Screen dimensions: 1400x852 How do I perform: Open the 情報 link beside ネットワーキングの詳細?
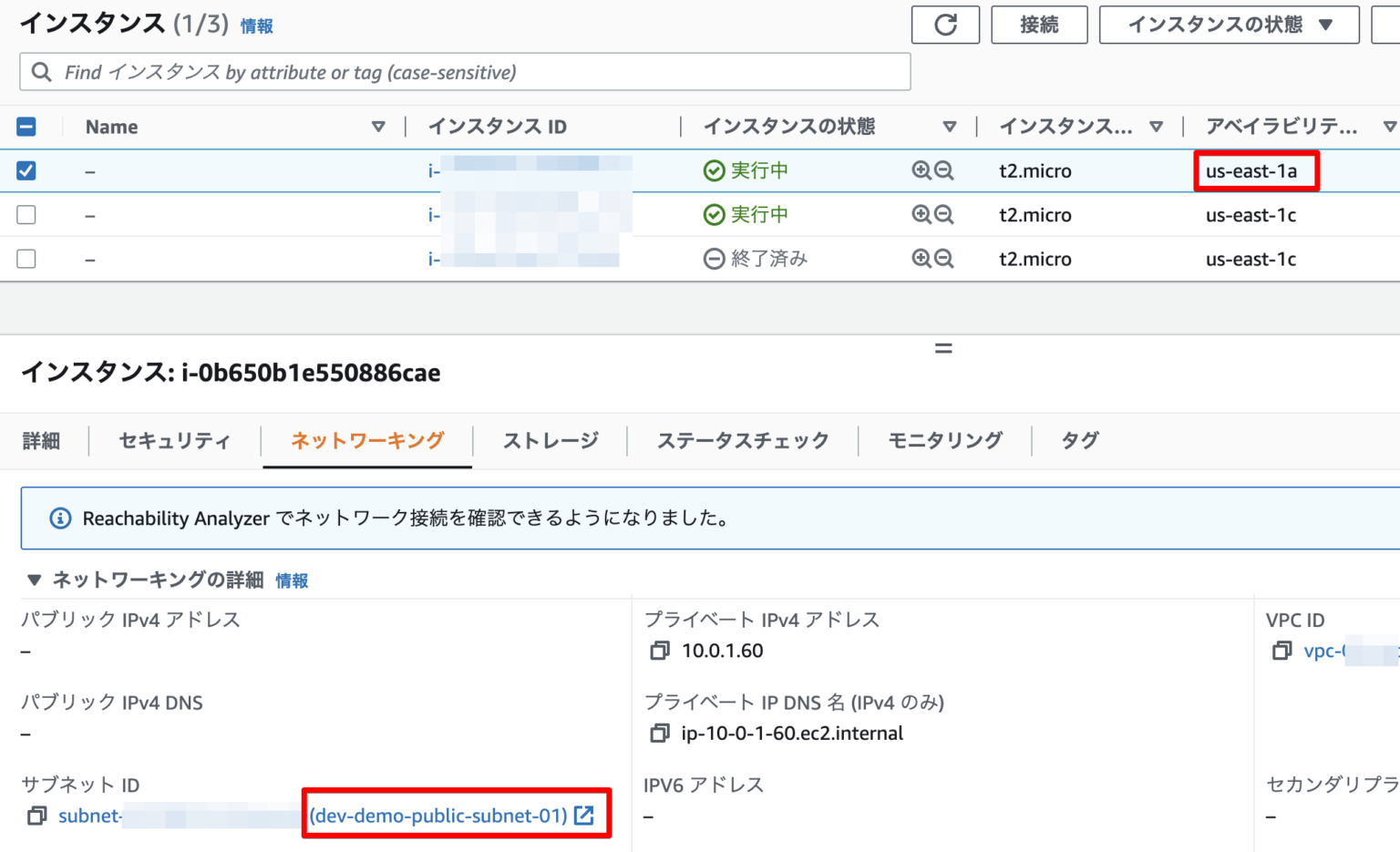(x=292, y=580)
